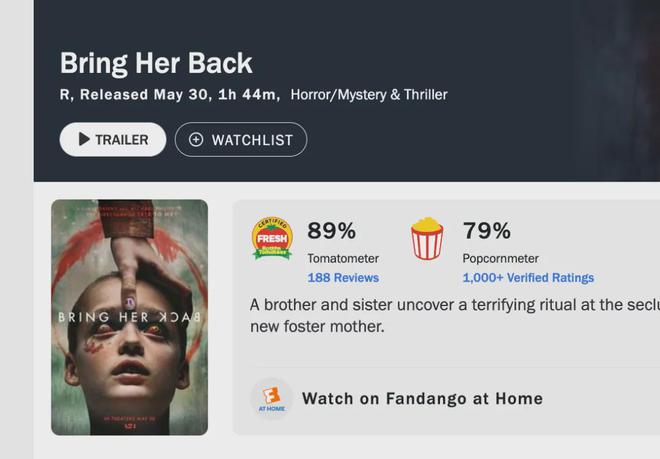Select the Horror/Mystery & Thriller genre text

pos(369,95)
